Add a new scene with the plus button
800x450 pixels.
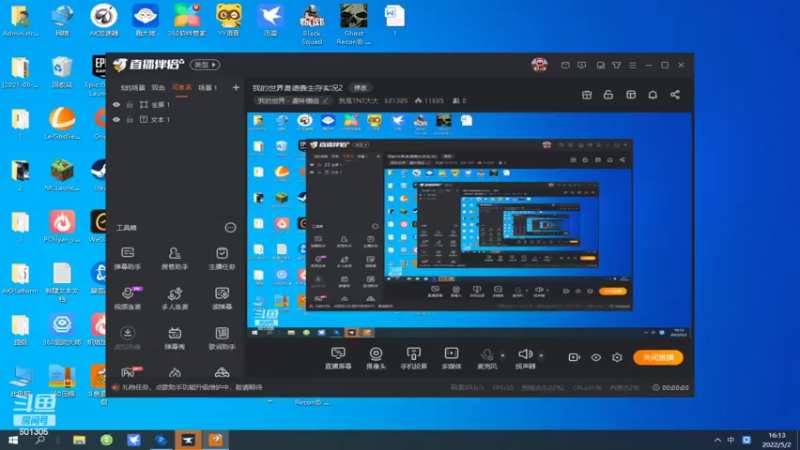coord(236,88)
